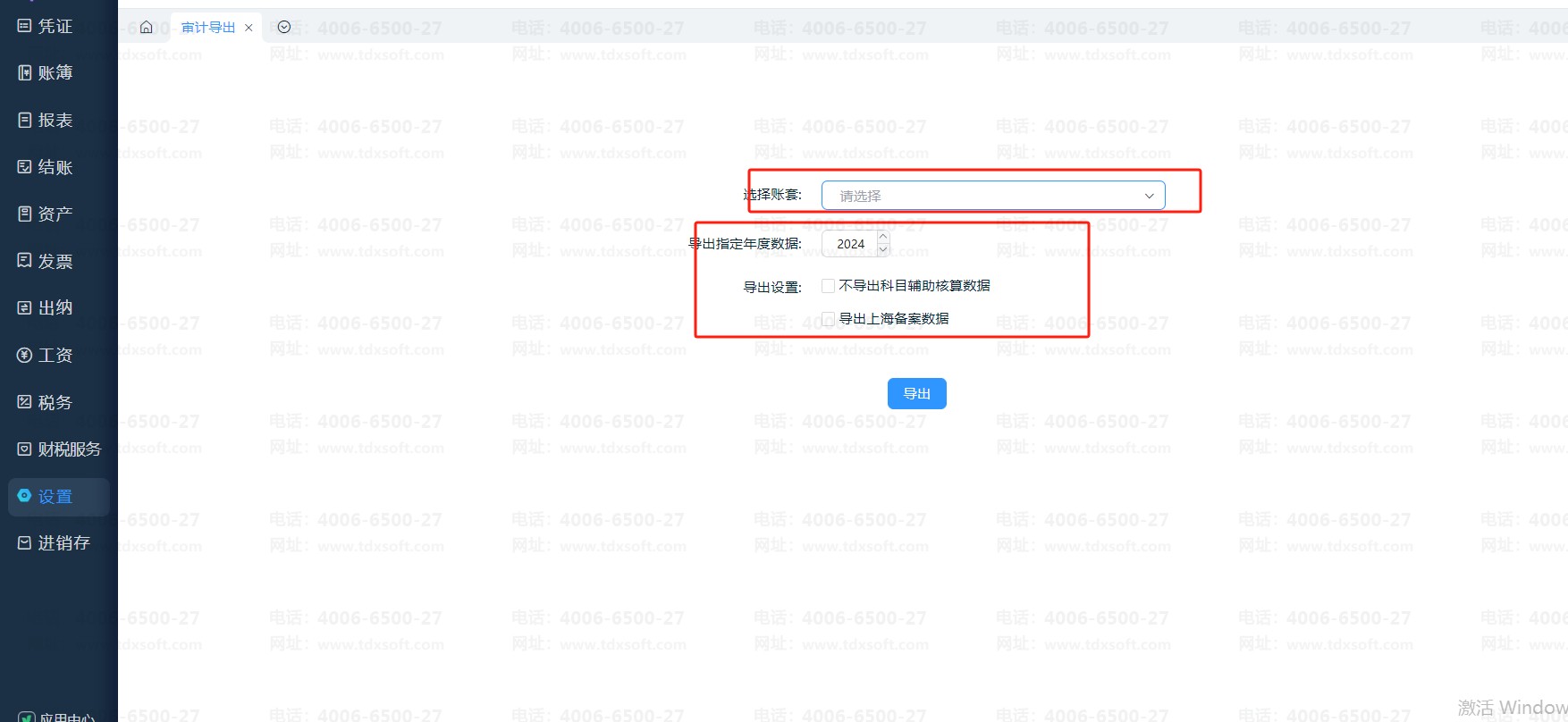Enable 不导出科目辅助核算数据 checkbox
This screenshot has height=722, width=1568.
[828, 286]
